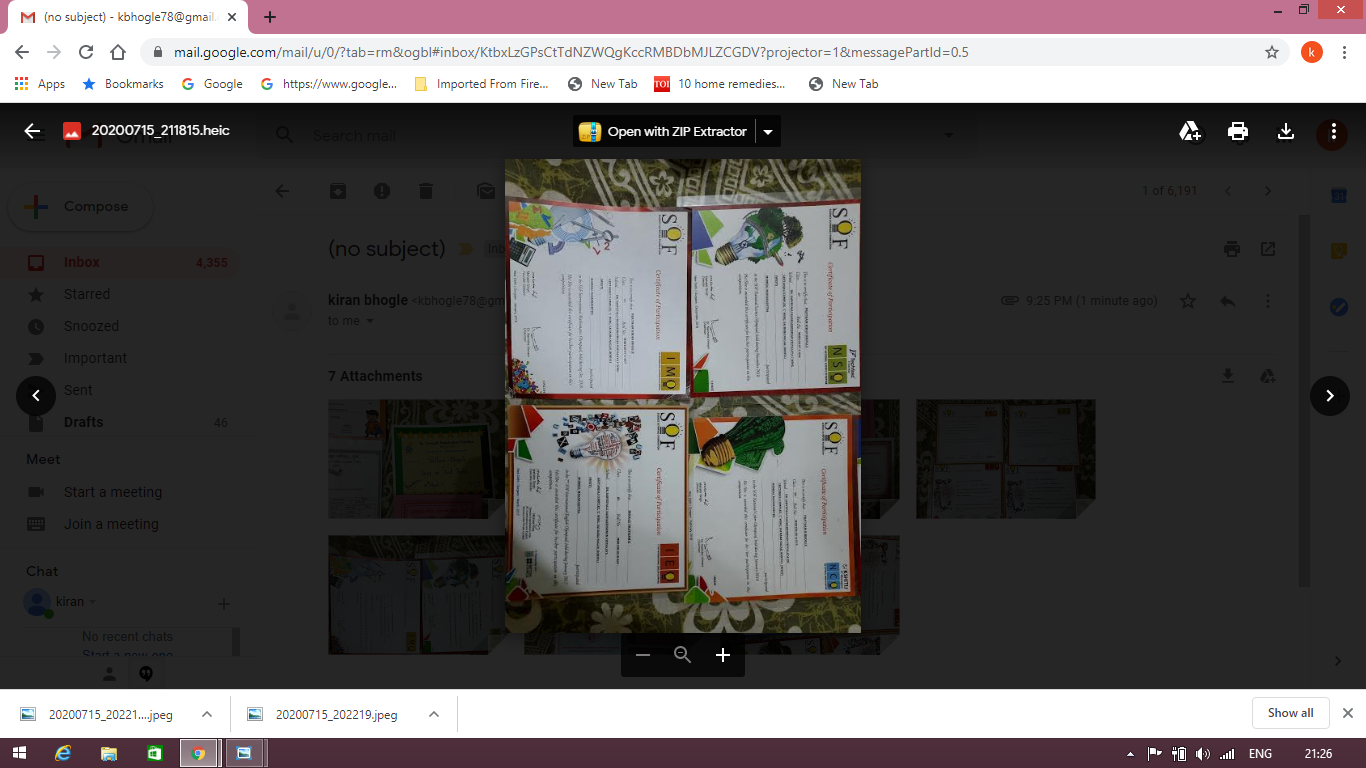The image size is (1366, 768).
Task: Open the second New Tab bookmark
Action: pos(843,84)
